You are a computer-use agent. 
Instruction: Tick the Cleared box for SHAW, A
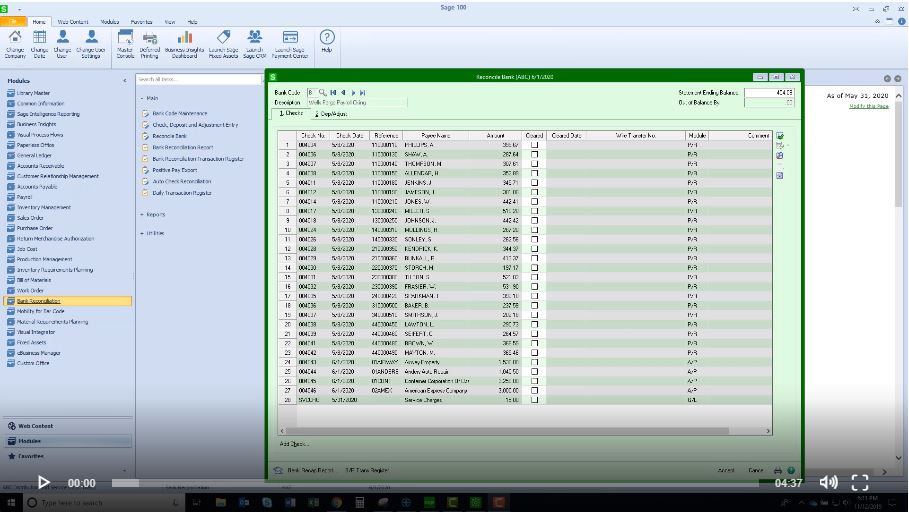click(534, 154)
